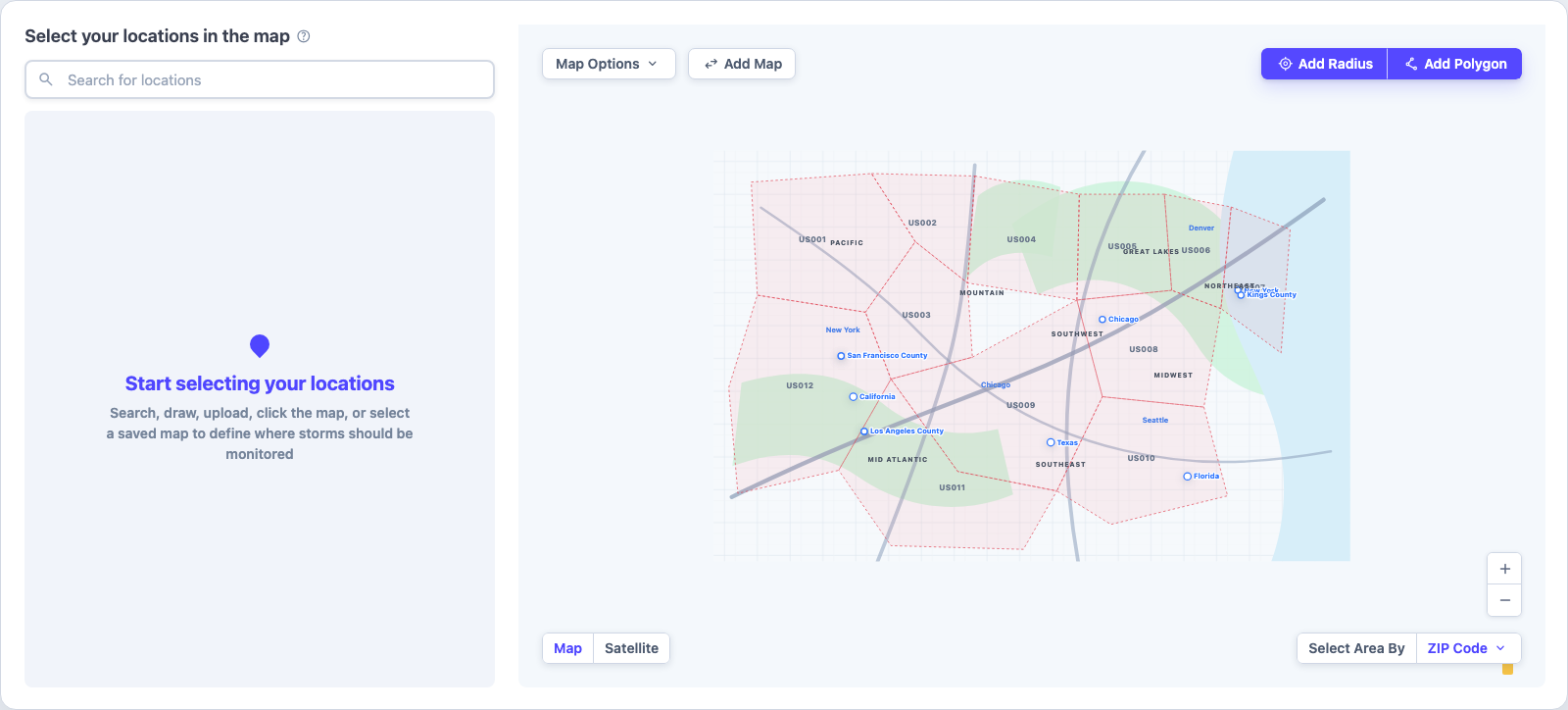Click the SOUTHEAST region label
This screenshot has width=1568, height=710.
1060,464
